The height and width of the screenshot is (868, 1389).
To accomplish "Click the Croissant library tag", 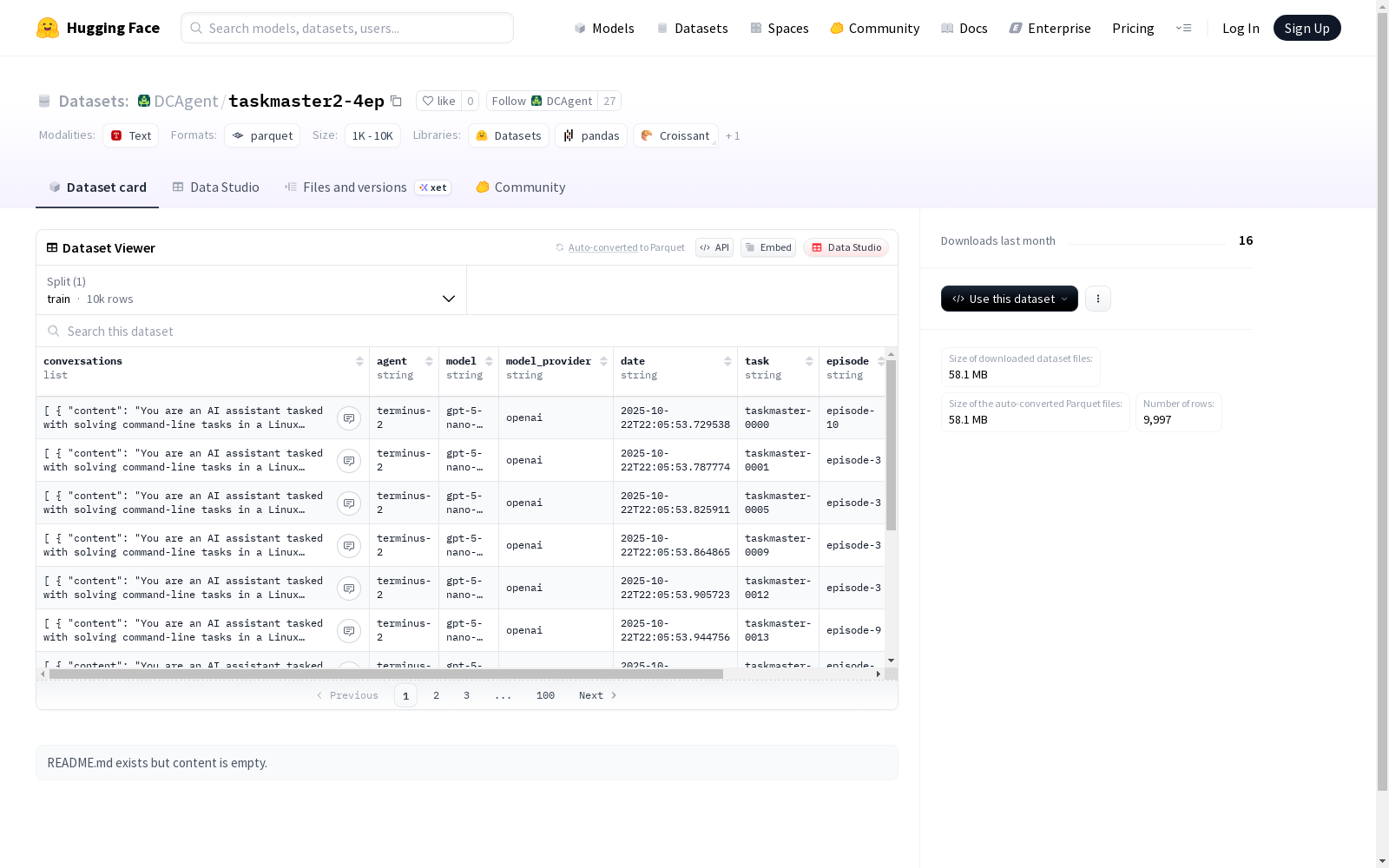I will point(675,135).
